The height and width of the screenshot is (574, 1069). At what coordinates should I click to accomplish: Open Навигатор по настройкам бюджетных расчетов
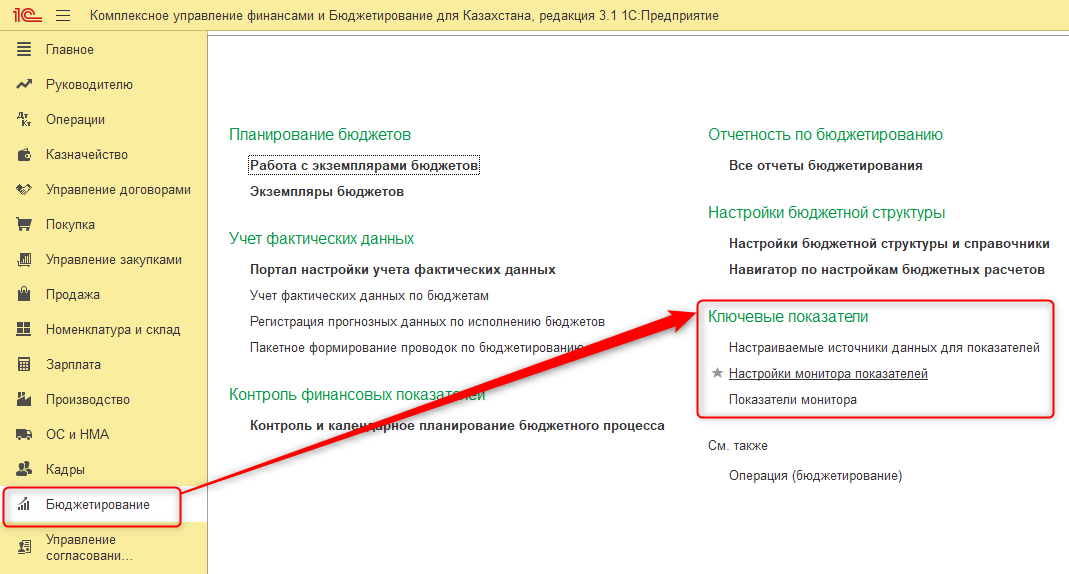coord(886,269)
